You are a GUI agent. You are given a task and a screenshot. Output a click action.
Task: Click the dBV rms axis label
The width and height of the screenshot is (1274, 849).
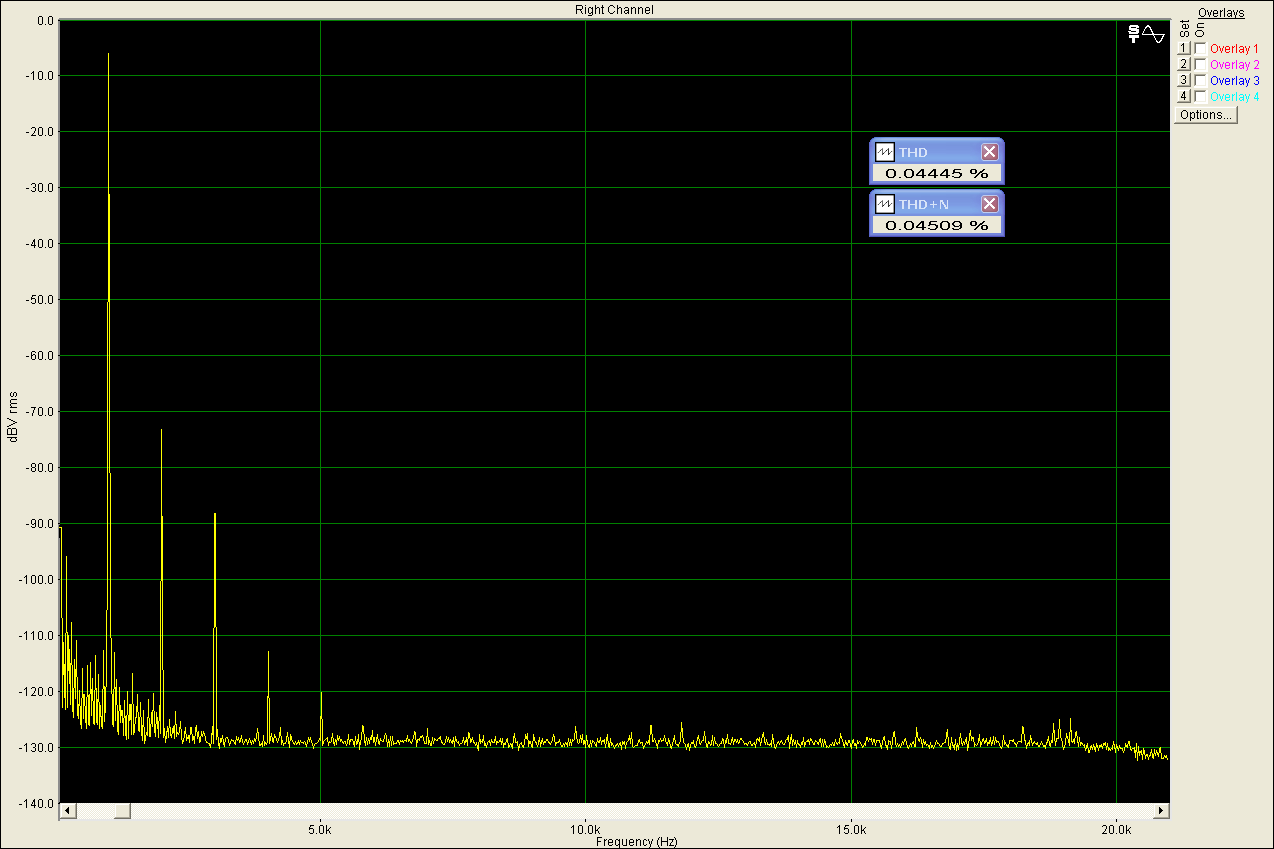point(13,415)
